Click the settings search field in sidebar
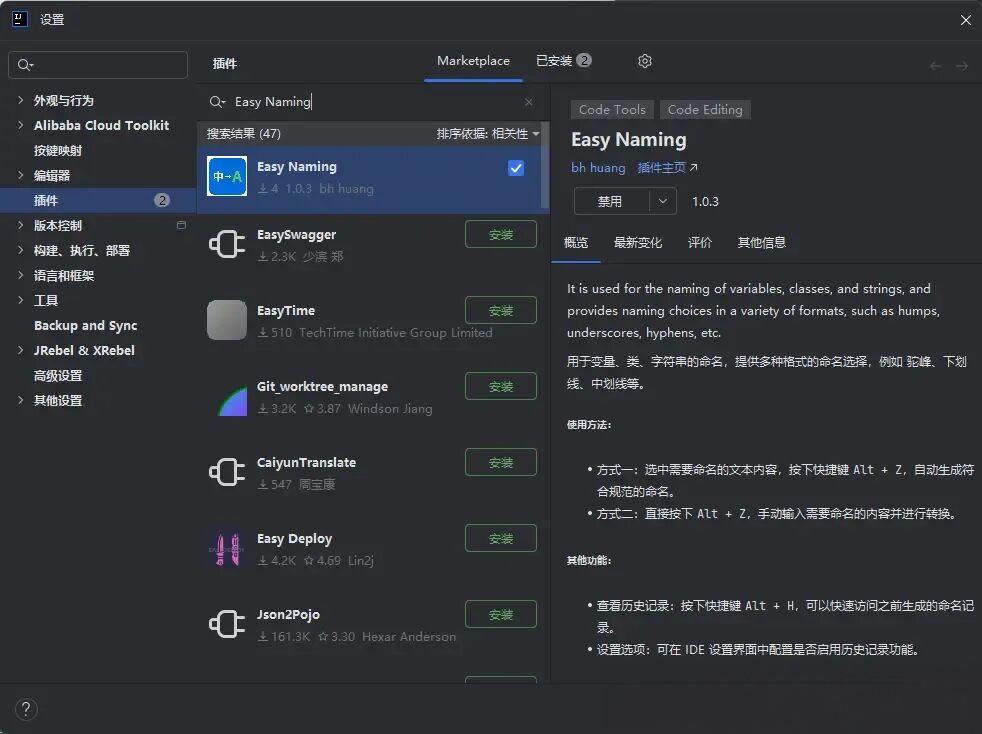 point(98,65)
